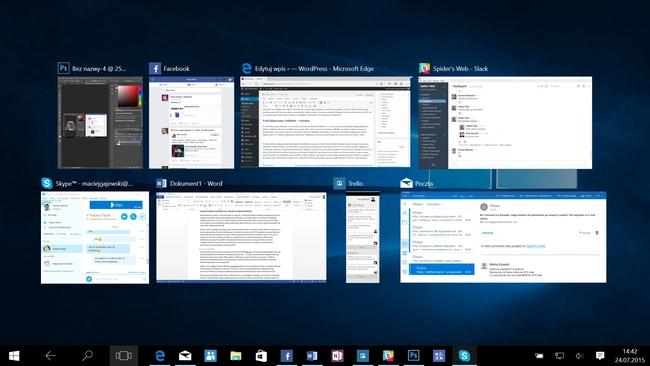Screen dimensions: 650x366
Task: Open the Dokument1 Word window thumbnail
Action: (241, 237)
